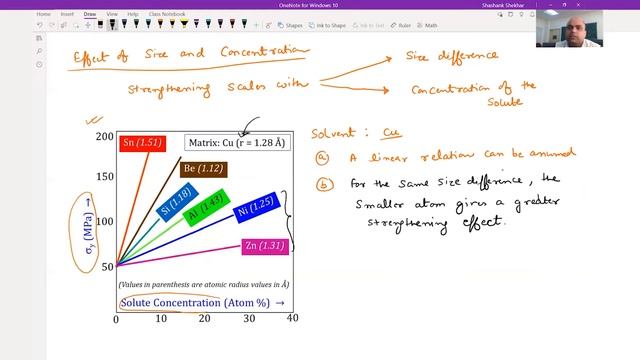Pick the blue pen left of the orange pens
The height and width of the screenshot is (360, 640).
[148, 24]
